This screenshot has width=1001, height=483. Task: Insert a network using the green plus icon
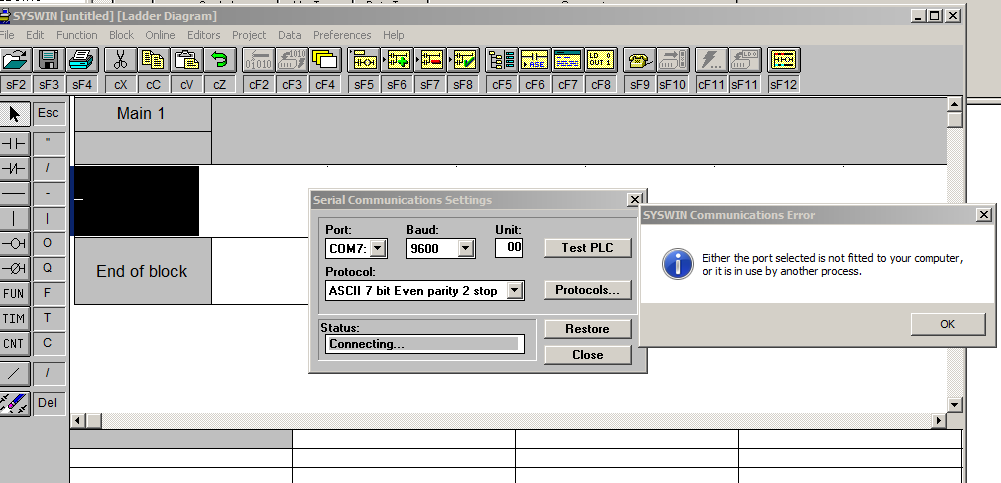tap(397, 60)
